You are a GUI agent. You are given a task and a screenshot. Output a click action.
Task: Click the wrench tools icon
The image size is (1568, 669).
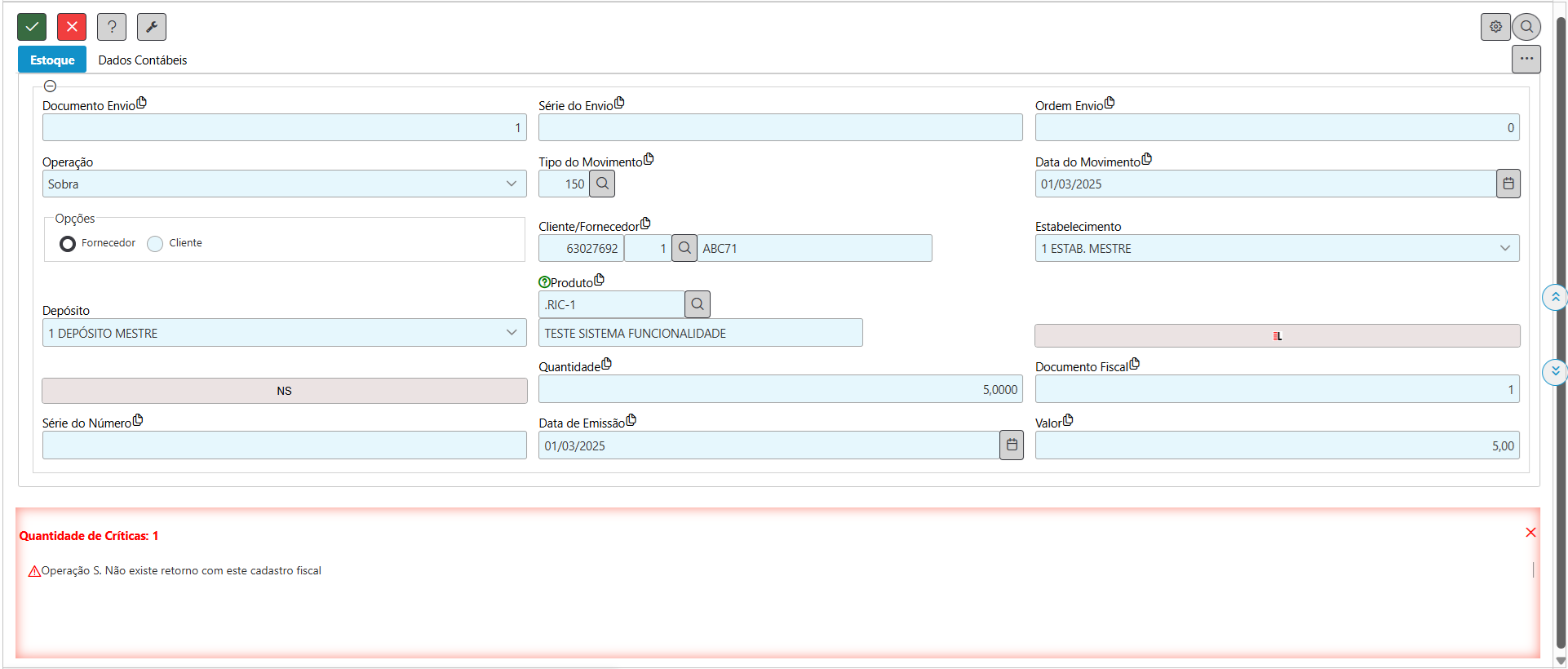[x=152, y=27]
